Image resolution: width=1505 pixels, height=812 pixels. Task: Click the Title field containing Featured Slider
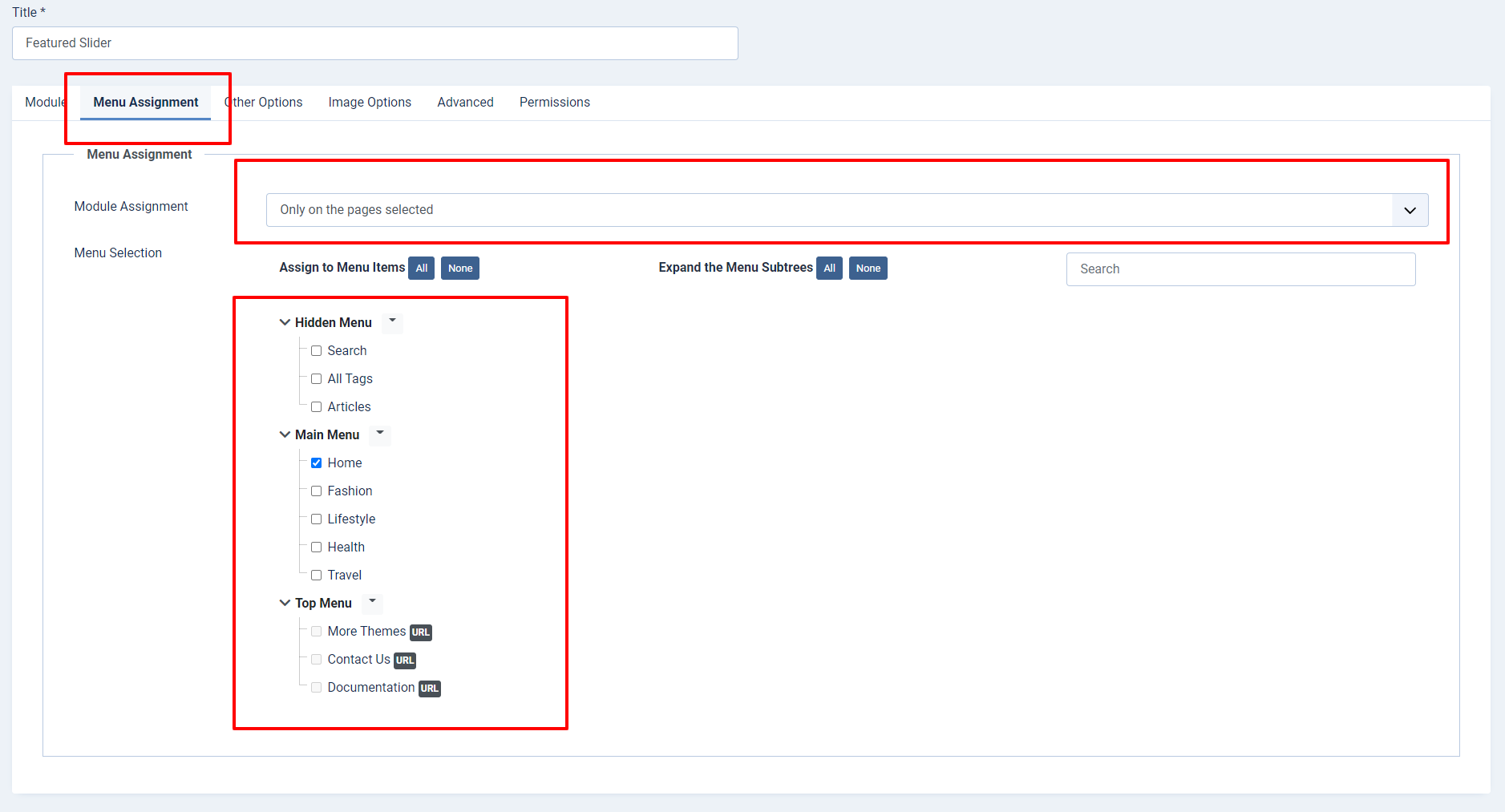point(374,43)
